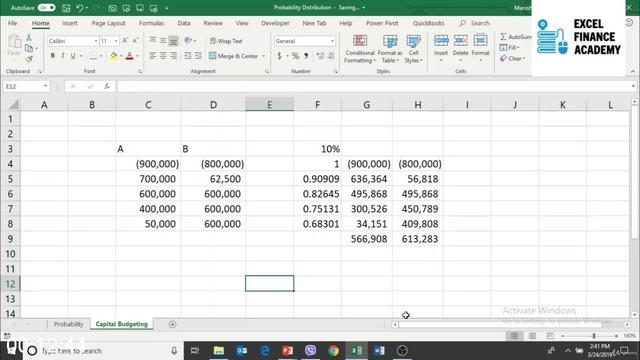This screenshot has width=640, height=360.
Task: Open File Explorer from the taskbar
Action: click(x=219, y=351)
